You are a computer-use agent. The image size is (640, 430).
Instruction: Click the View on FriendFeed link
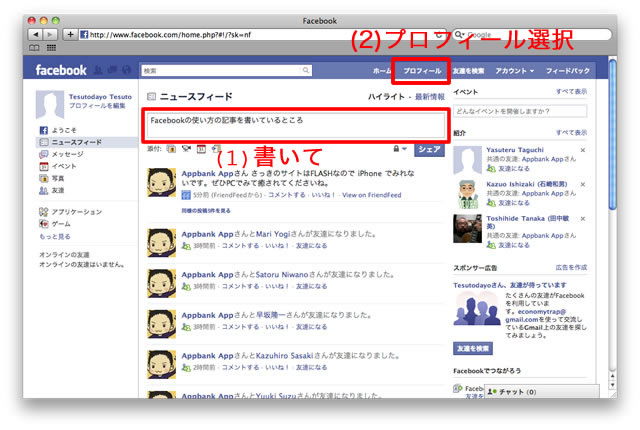click(x=371, y=195)
